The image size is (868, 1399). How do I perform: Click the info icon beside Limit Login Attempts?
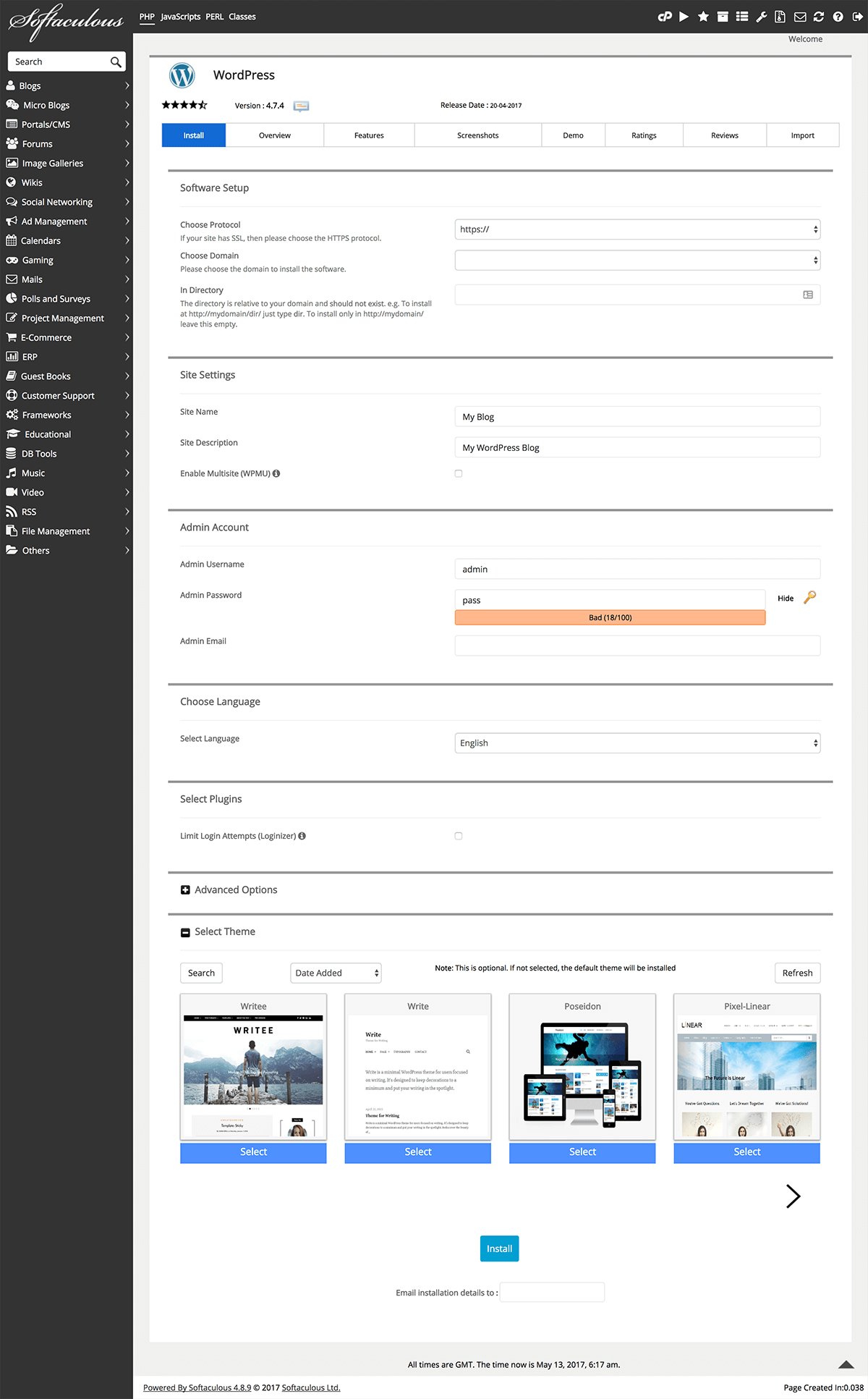point(302,836)
